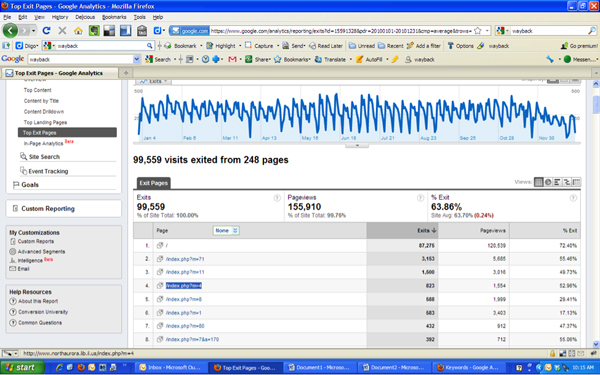The width and height of the screenshot is (600, 375).
Task: Open the 'None' dimension dropdown in Page column
Action: (x=226, y=230)
